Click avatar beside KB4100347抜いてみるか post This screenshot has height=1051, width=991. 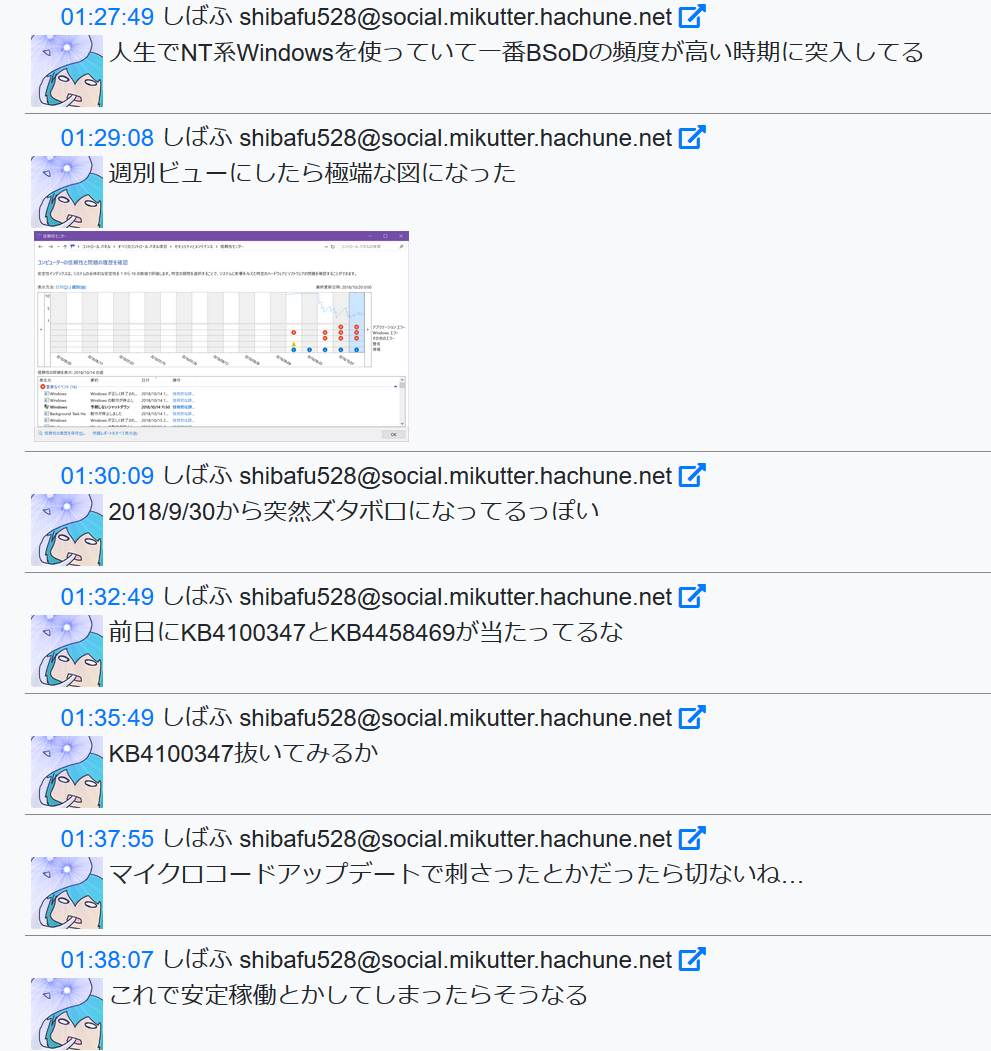tap(67, 772)
